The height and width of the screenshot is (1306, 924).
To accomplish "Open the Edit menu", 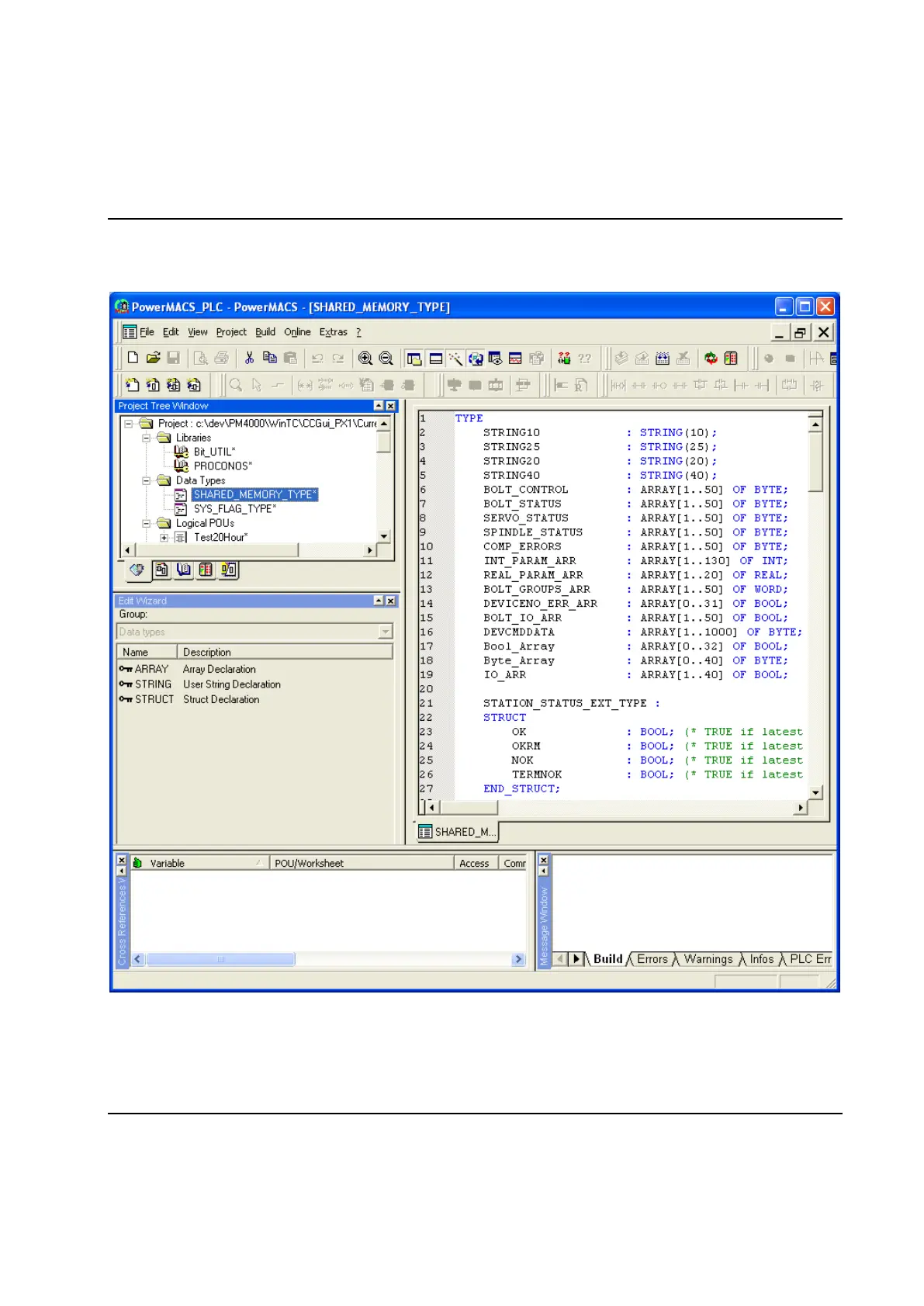I will (x=171, y=332).
